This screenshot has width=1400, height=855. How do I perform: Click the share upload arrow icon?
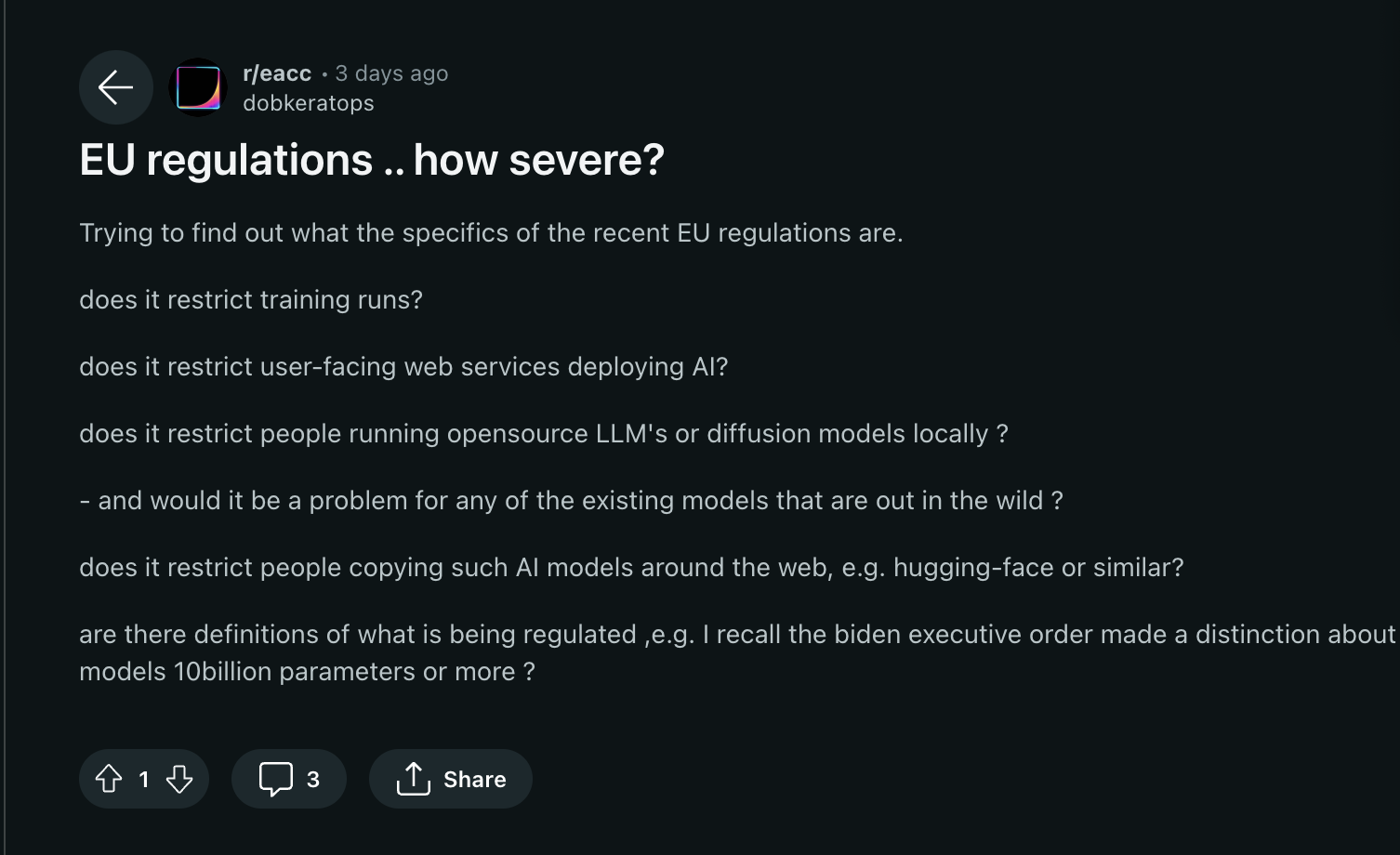(x=414, y=779)
